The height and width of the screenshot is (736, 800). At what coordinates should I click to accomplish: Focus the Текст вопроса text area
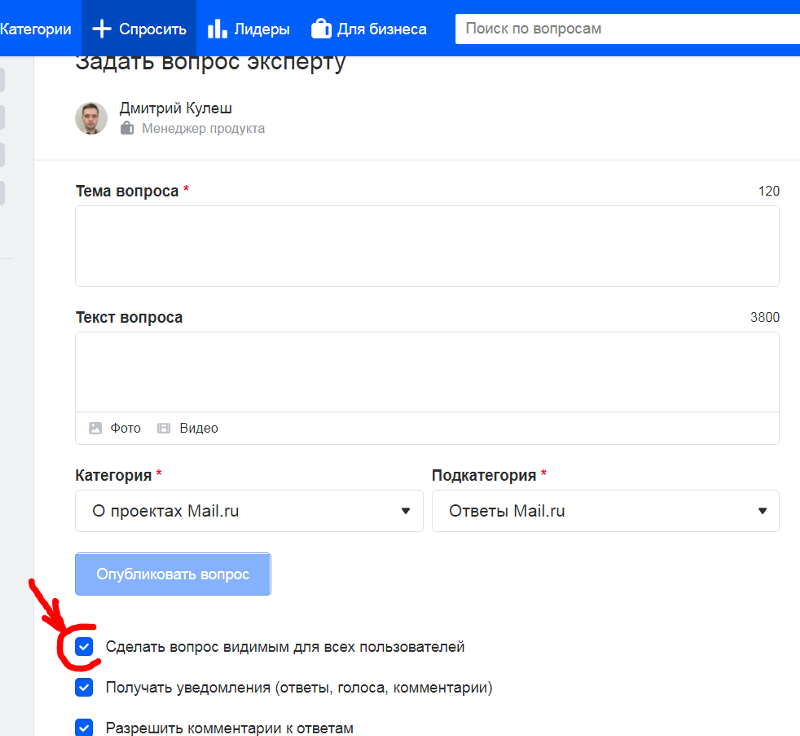[x=427, y=372]
